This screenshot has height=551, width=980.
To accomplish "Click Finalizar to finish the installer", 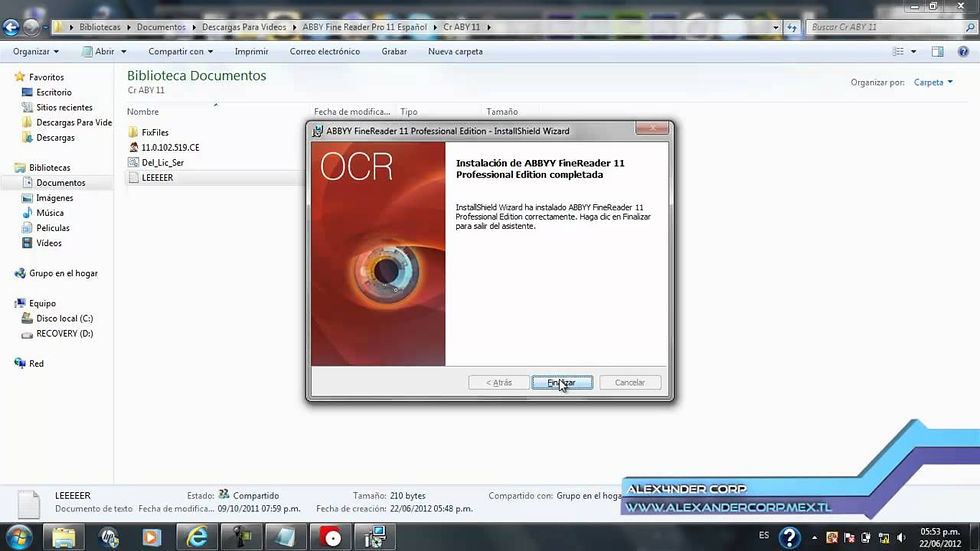I will coord(562,382).
